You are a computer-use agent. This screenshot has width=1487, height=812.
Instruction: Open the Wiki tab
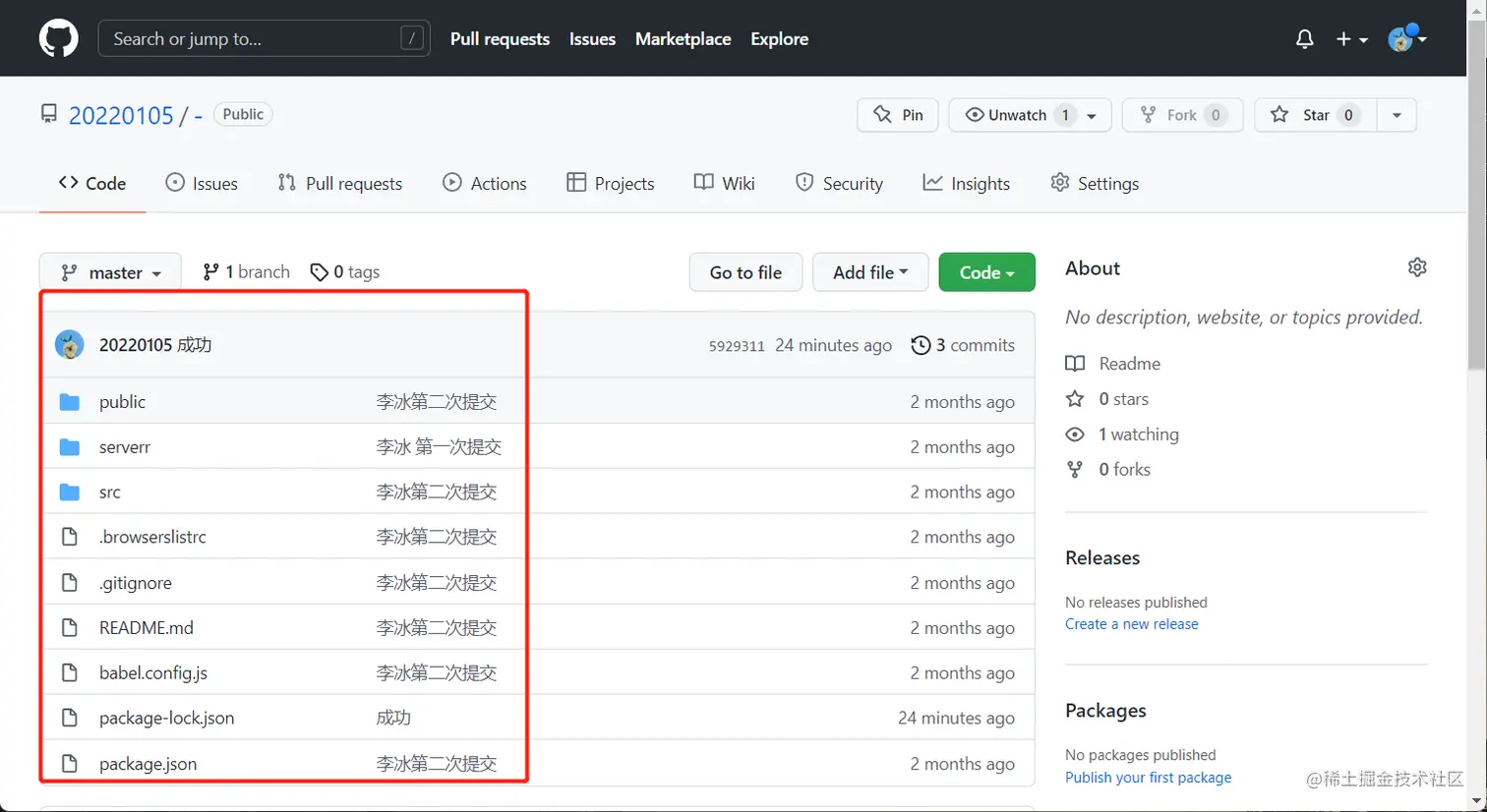coord(725,183)
